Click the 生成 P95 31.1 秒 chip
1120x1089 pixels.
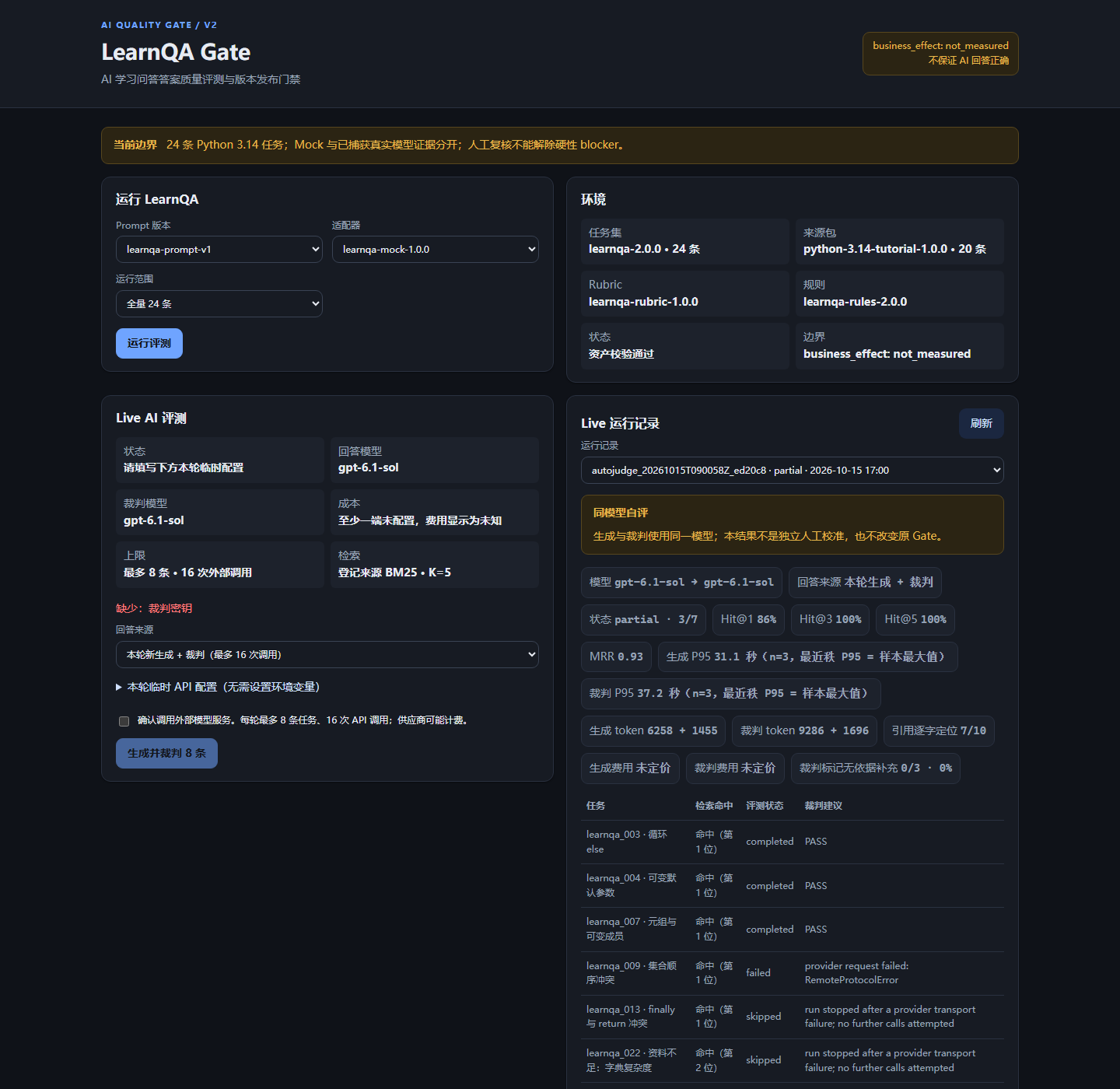point(807,657)
